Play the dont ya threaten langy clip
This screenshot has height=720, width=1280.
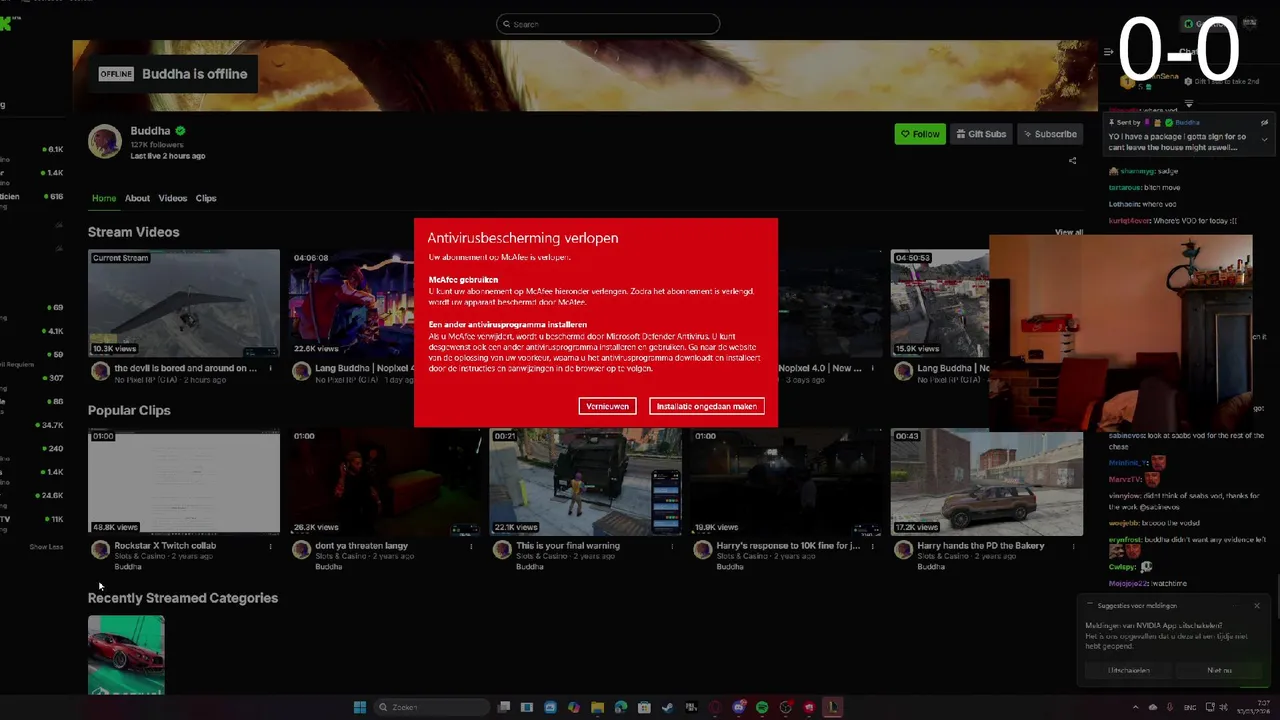pyautogui.click(x=385, y=483)
